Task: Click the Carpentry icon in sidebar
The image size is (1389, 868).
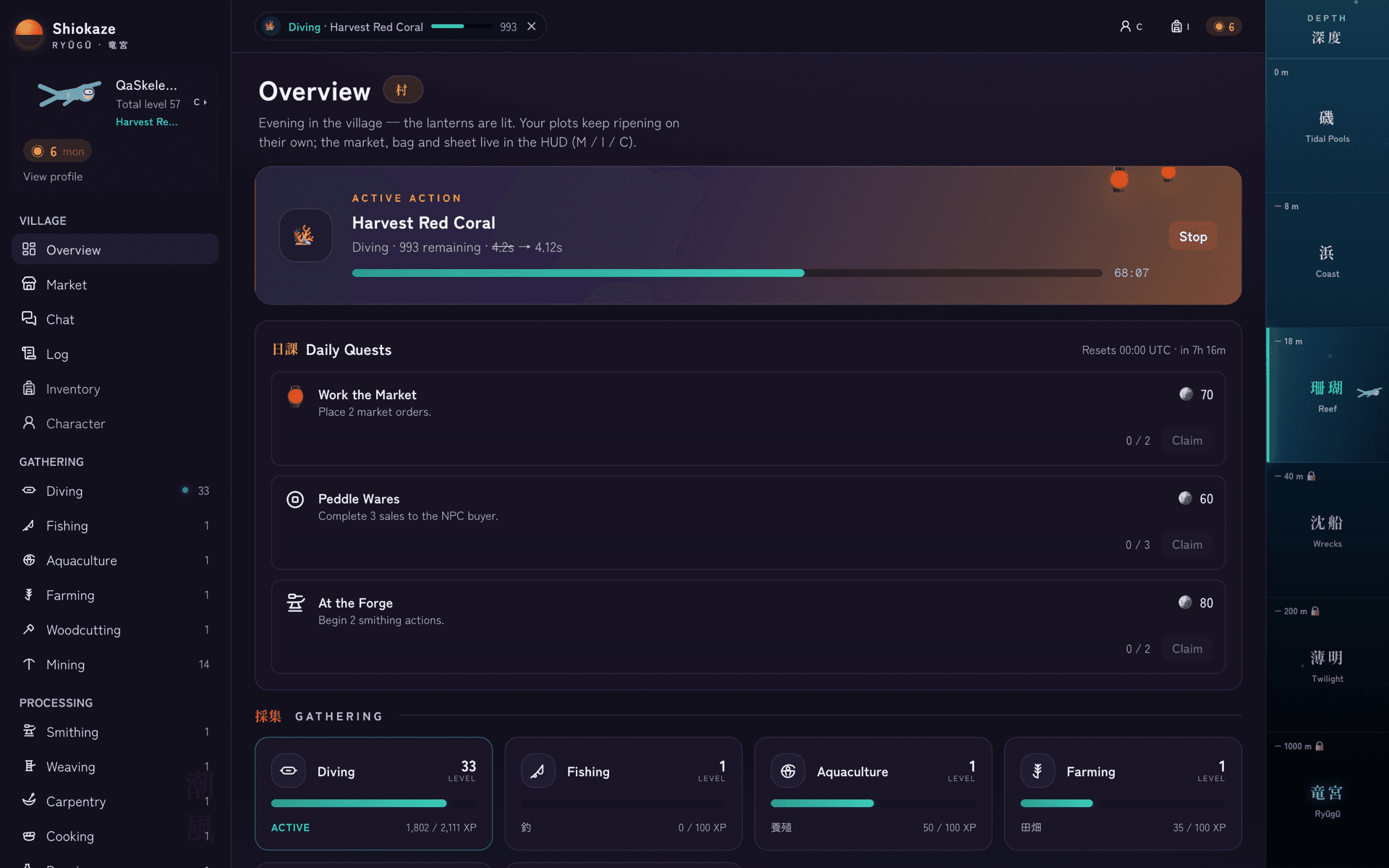Action: point(29,801)
